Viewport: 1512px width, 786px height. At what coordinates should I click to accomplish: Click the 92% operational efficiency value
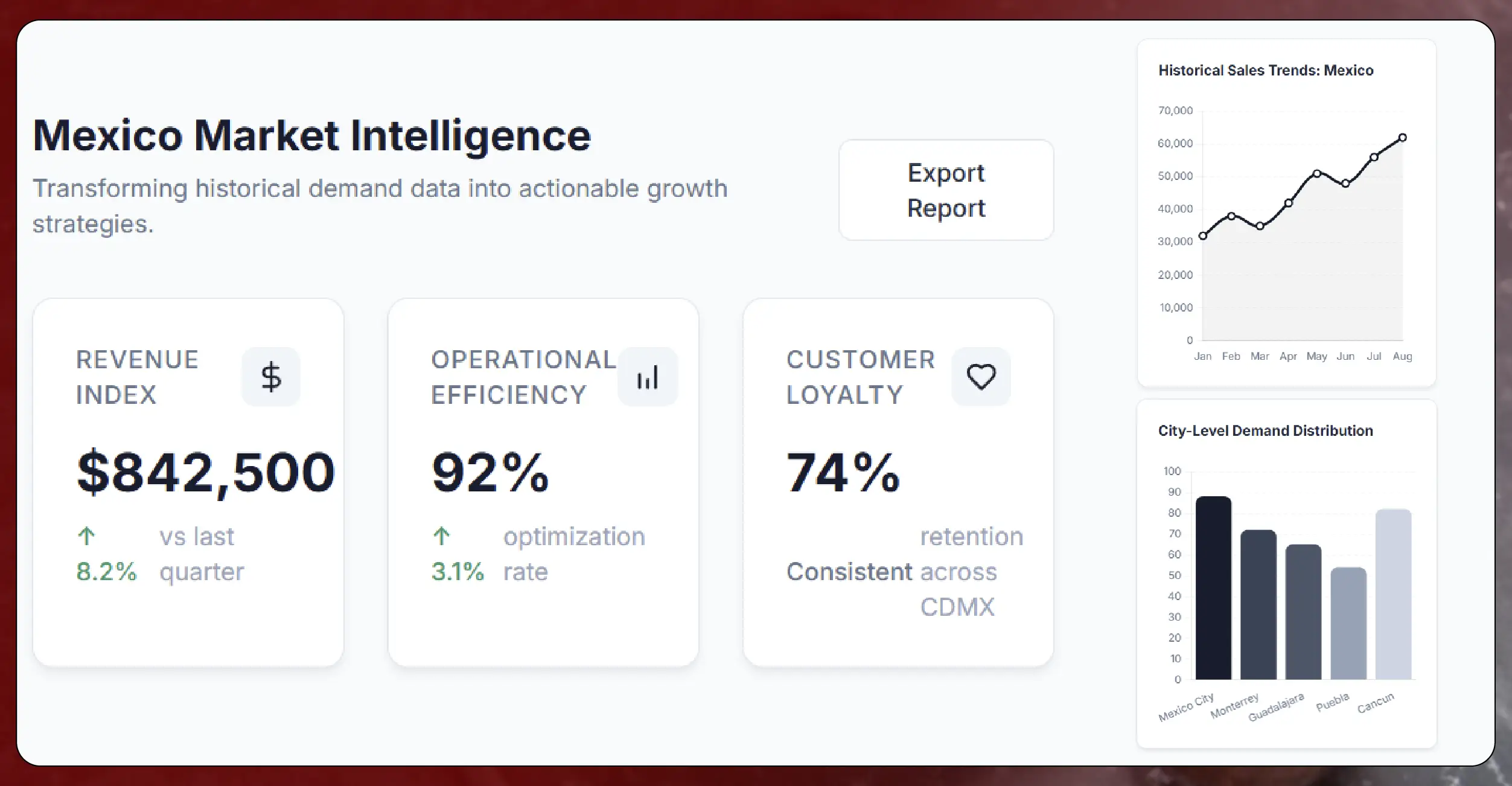point(490,472)
